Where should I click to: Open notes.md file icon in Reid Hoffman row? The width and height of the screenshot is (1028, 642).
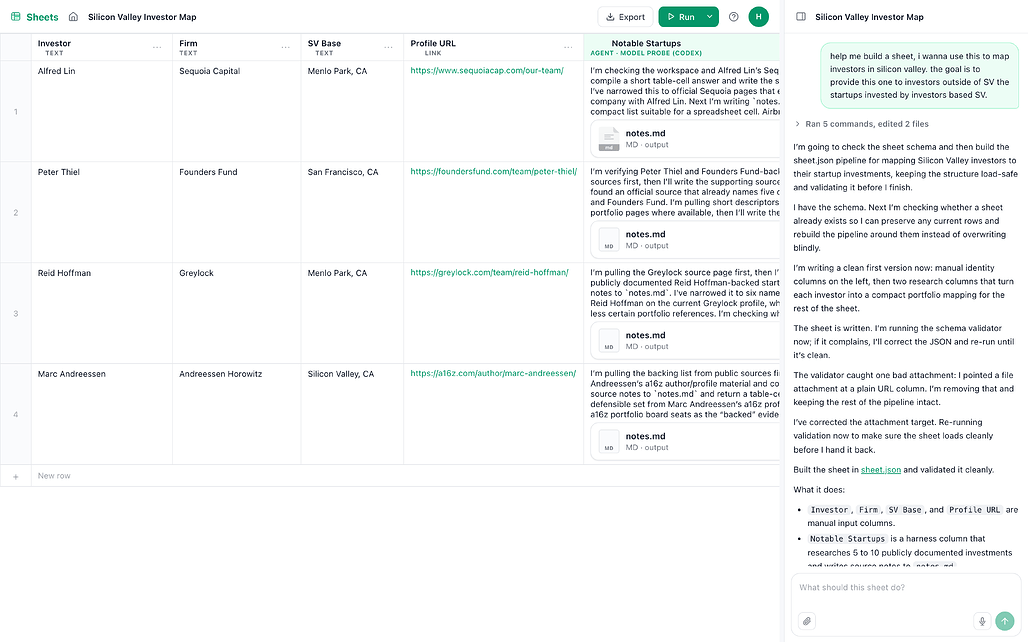tap(608, 340)
